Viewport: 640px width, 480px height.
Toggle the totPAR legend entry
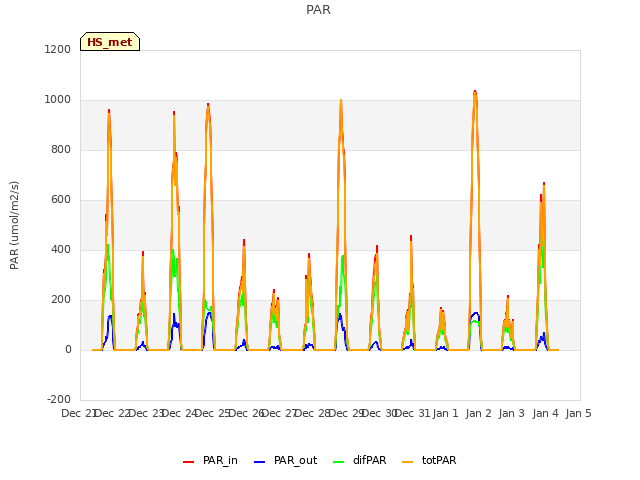click(x=429, y=461)
